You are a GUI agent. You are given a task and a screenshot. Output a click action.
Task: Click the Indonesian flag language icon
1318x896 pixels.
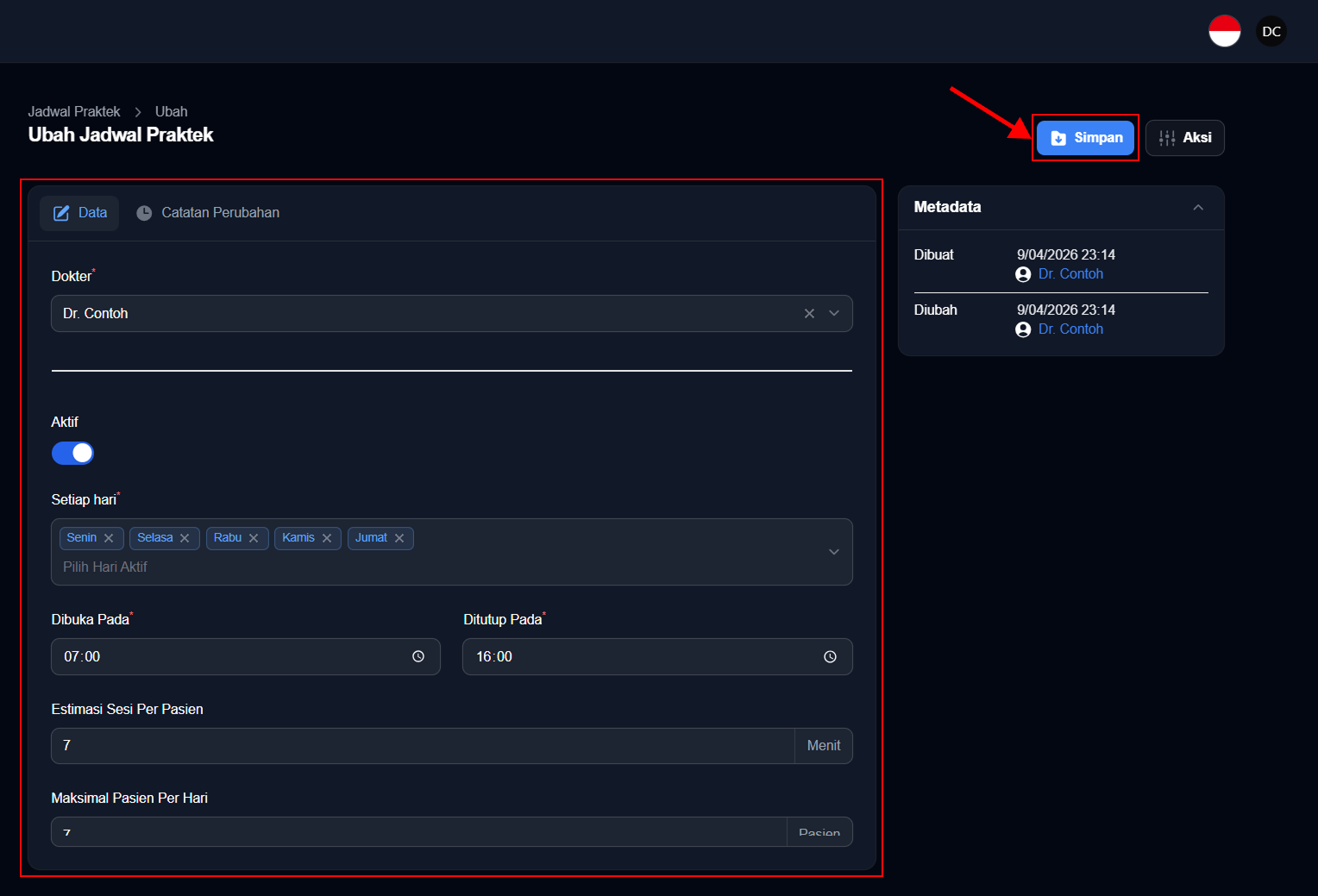[x=1224, y=31]
